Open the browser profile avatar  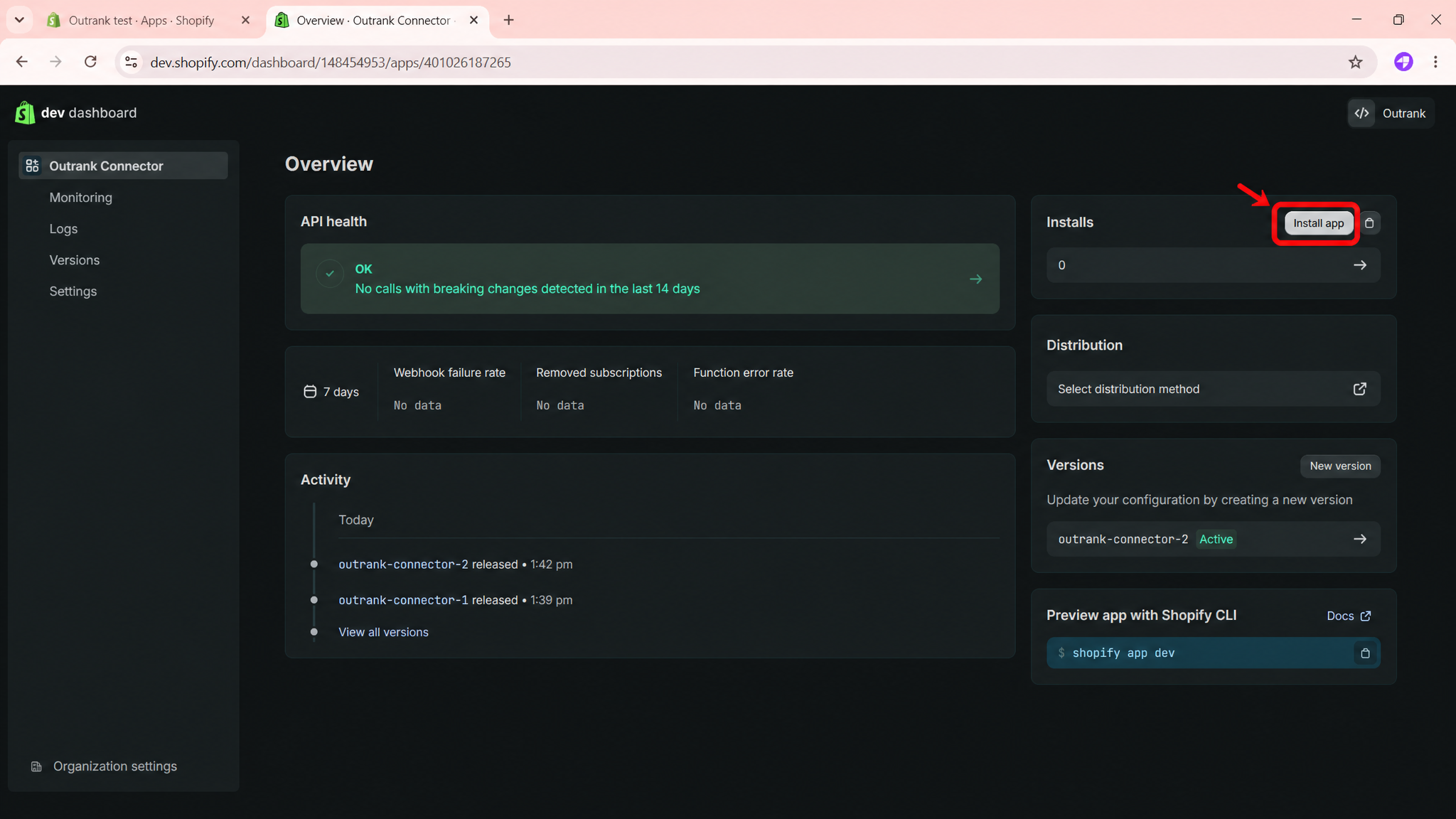1403,63
